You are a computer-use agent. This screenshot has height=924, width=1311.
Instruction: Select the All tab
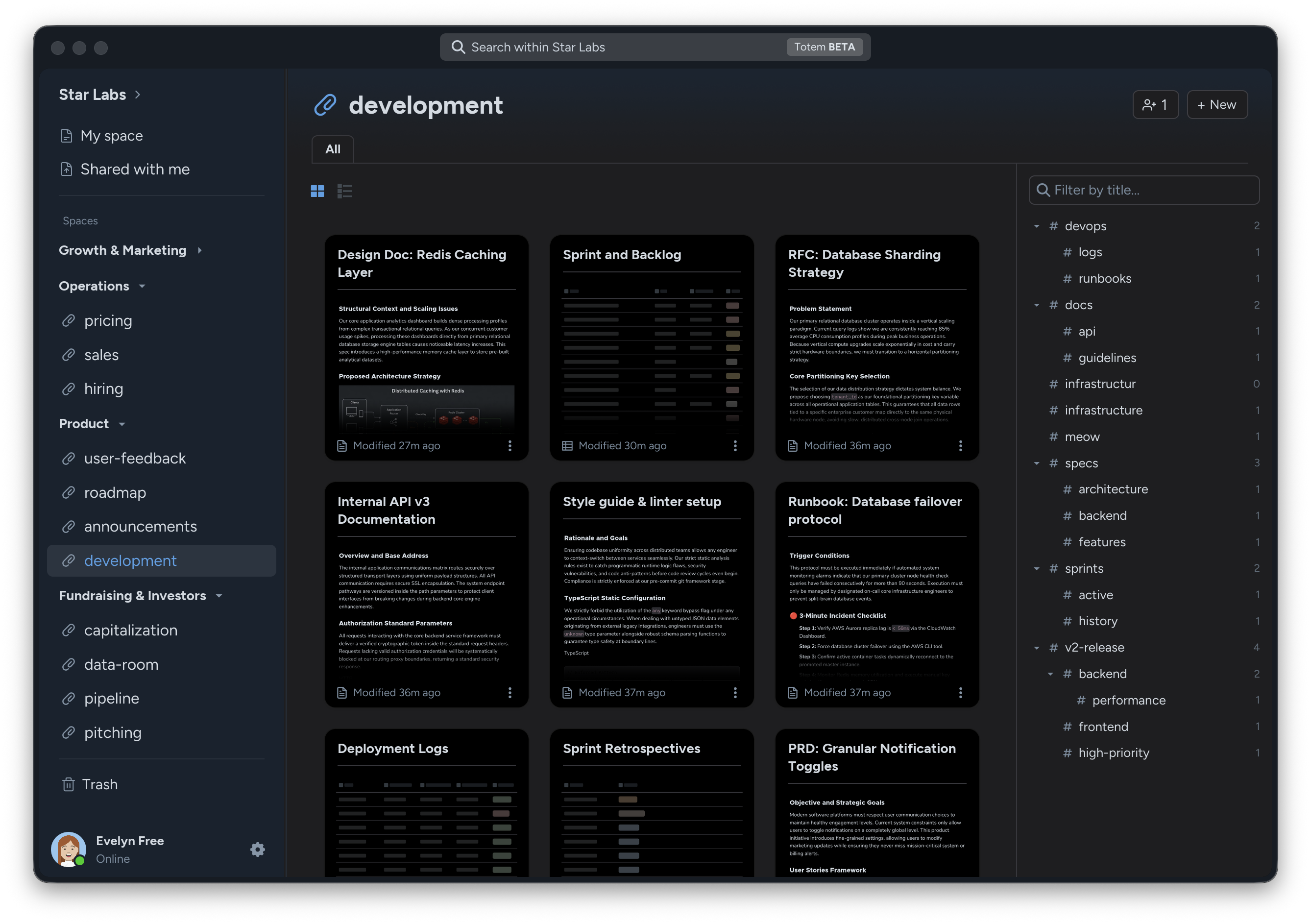(x=333, y=149)
